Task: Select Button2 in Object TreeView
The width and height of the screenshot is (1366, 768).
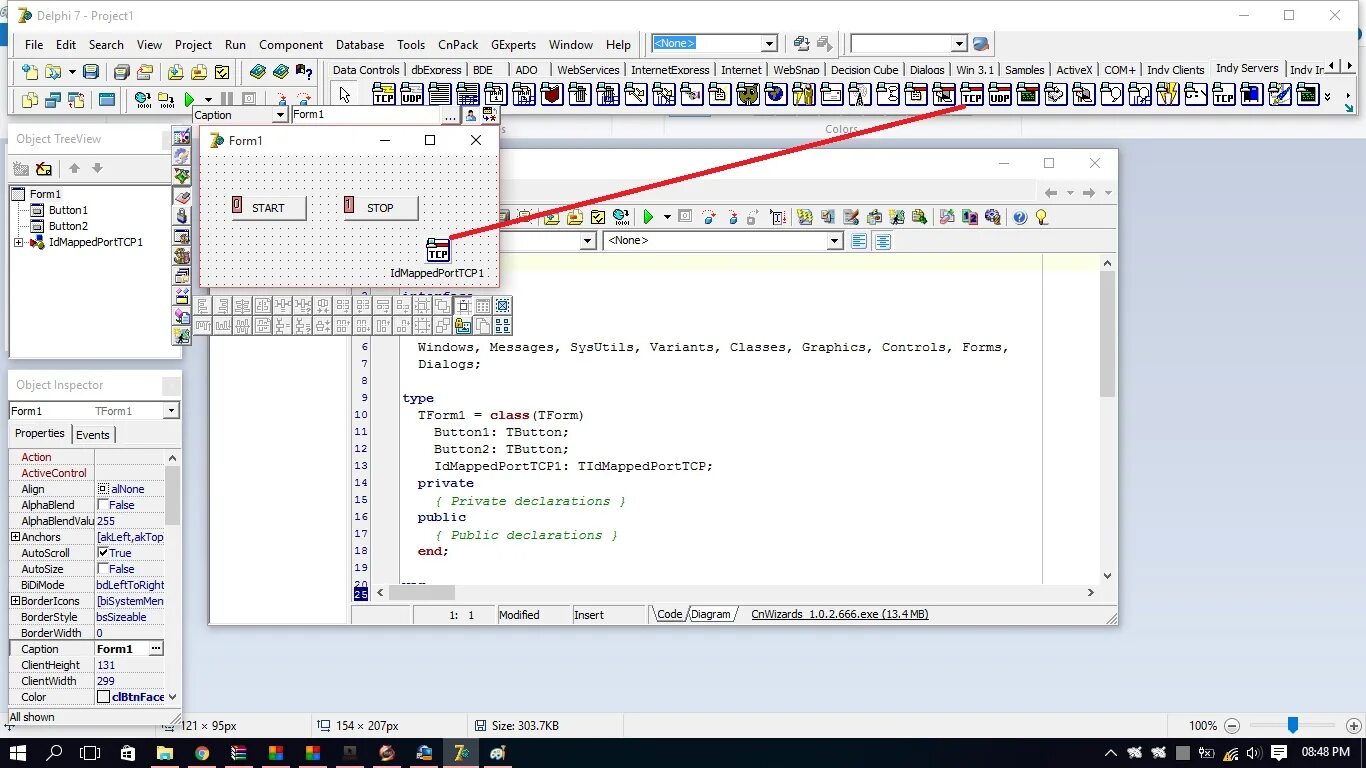Action: [x=68, y=226]
